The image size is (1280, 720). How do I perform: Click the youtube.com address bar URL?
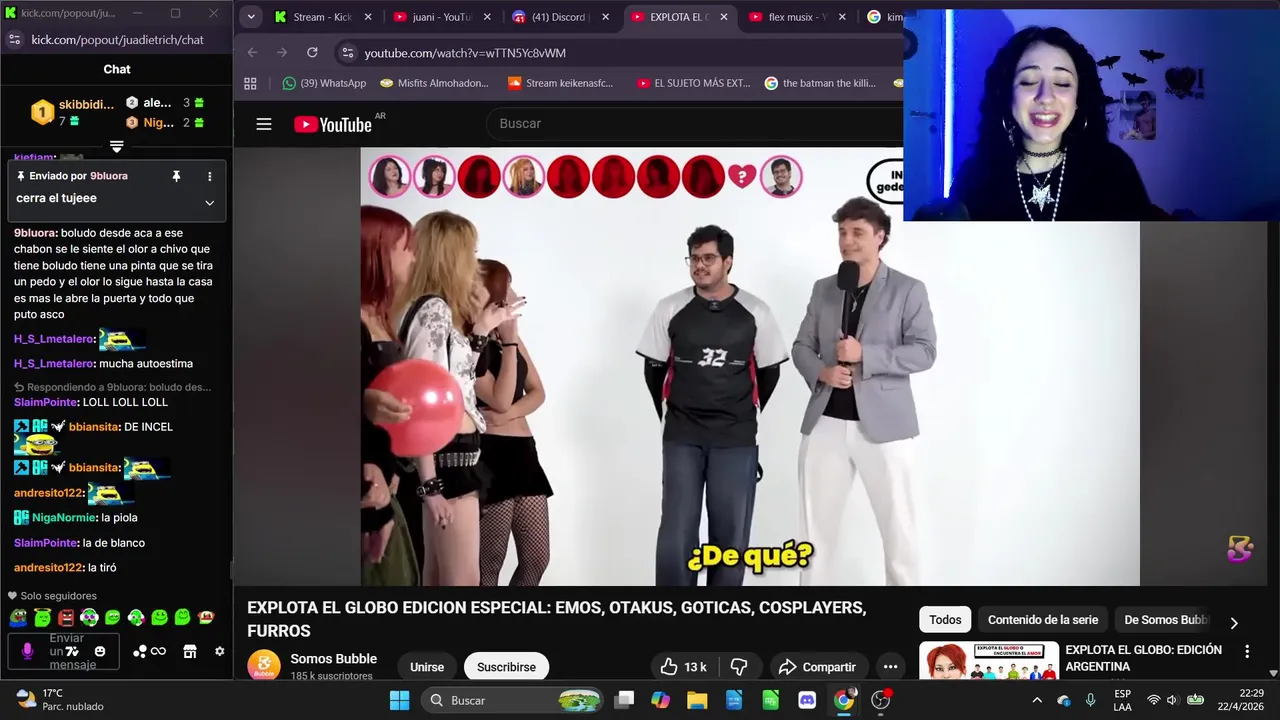[x=465, y=53]
